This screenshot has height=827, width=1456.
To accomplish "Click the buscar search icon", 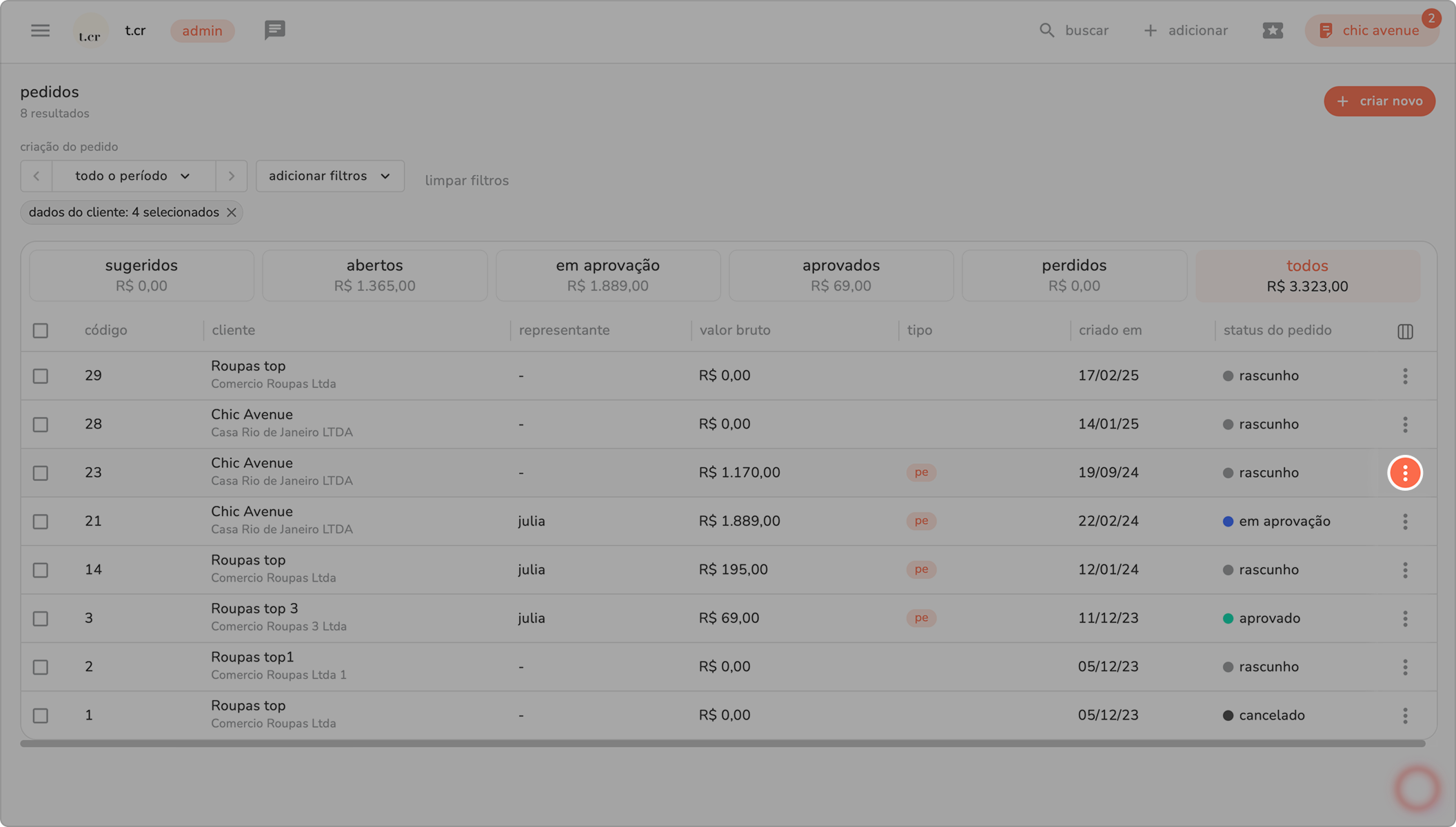I will [x=1046, y=30].
